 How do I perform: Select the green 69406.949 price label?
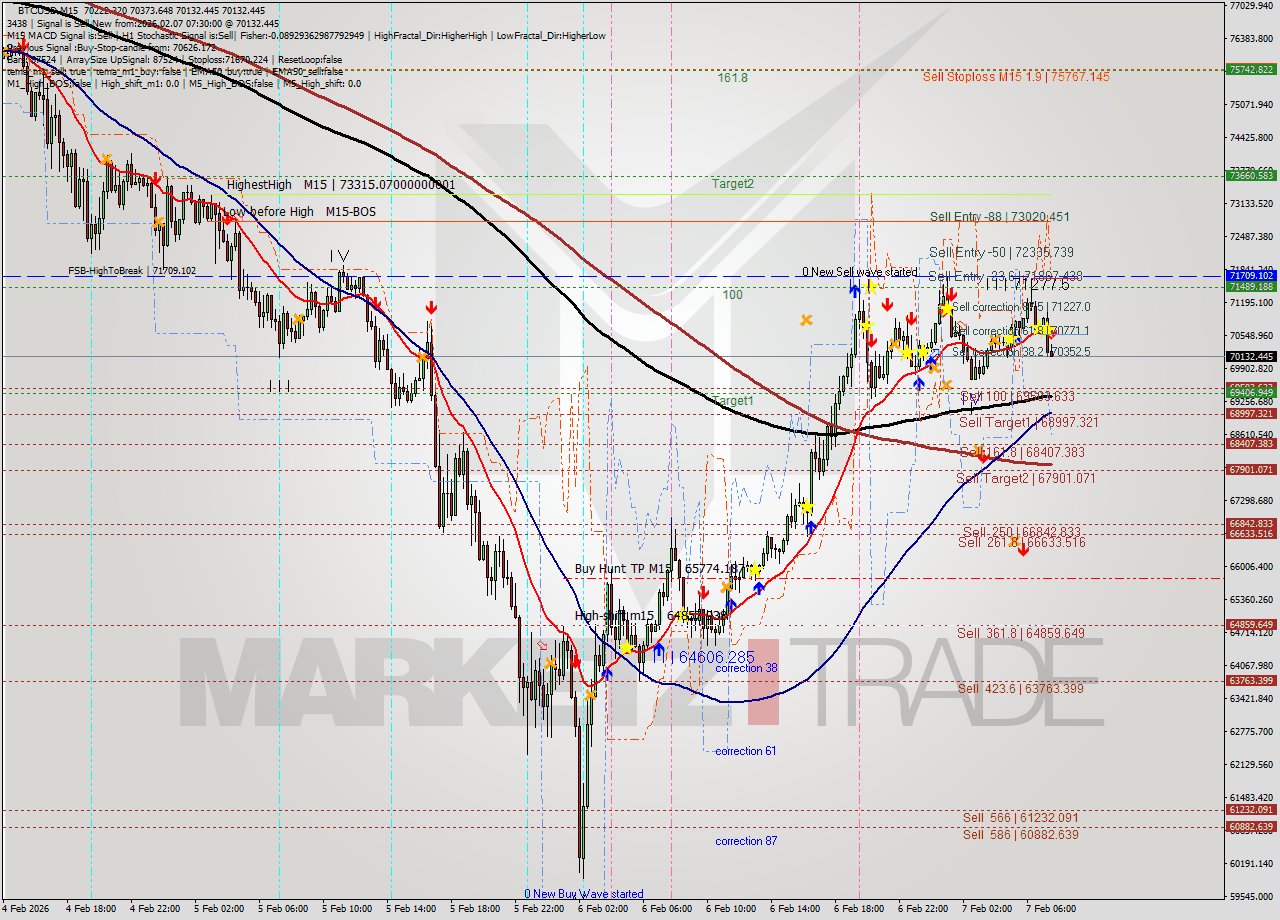point(1251,391)
